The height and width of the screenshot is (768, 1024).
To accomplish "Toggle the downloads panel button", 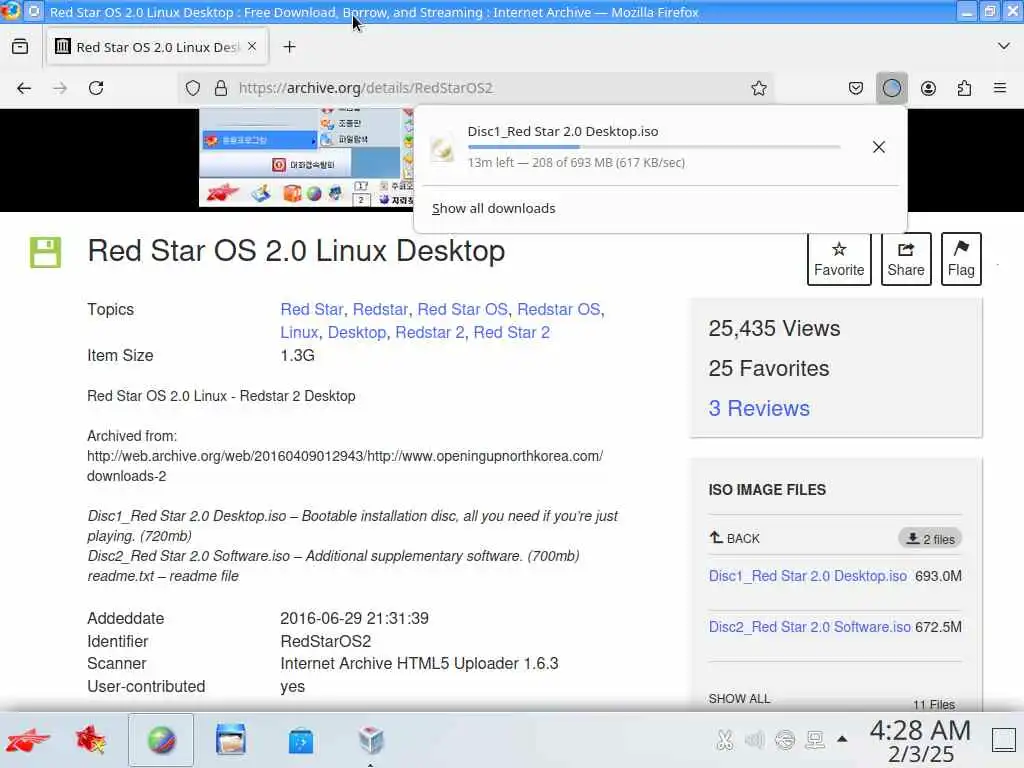I will point(891,88).
